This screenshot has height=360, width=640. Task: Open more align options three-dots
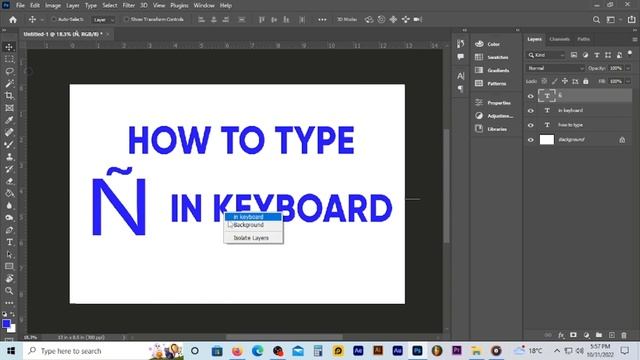point(322,20)
